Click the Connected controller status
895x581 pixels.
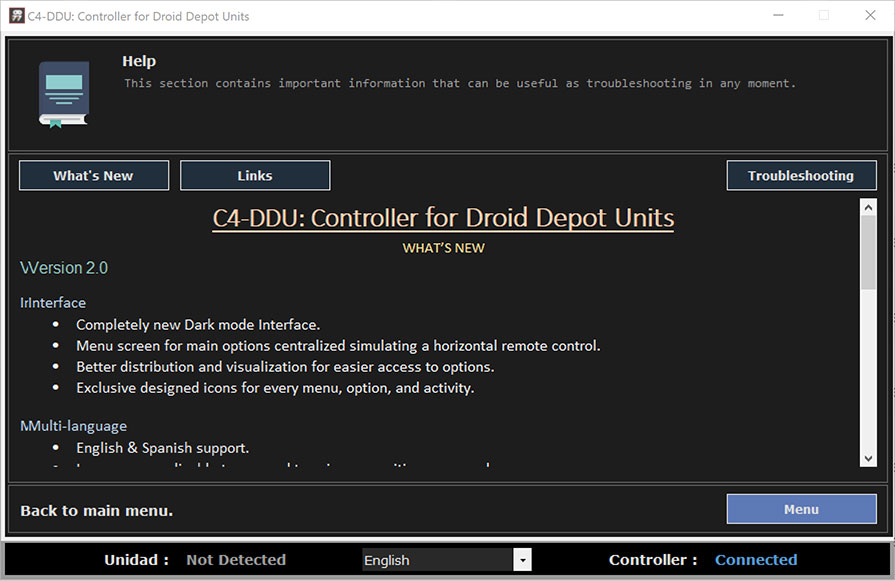coord(756,559)
